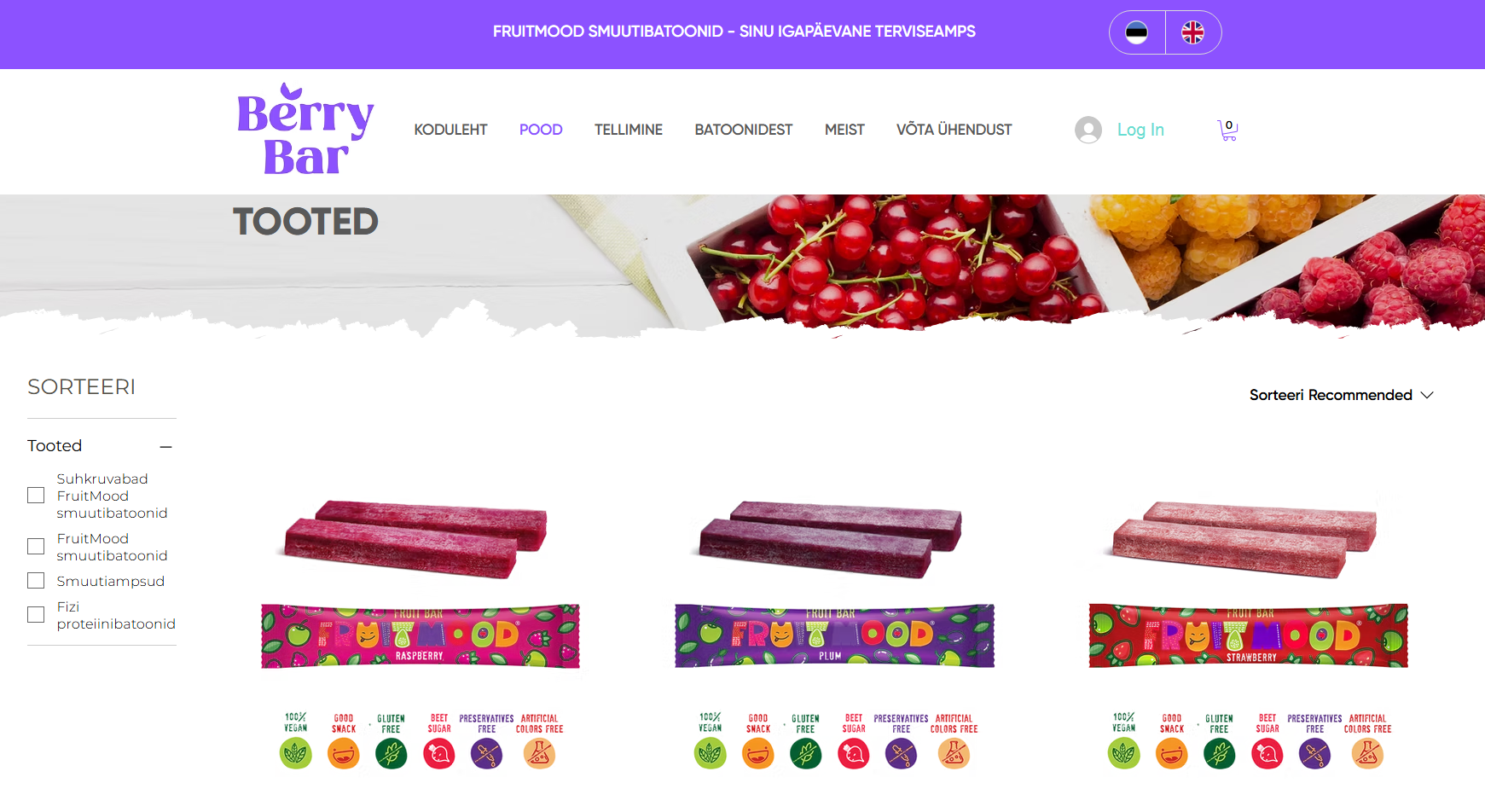Image resolution: width=1485 pixels, height=812 pixels.
Task: Collapse the Tooted filter section
Action: tap(165, 447)
